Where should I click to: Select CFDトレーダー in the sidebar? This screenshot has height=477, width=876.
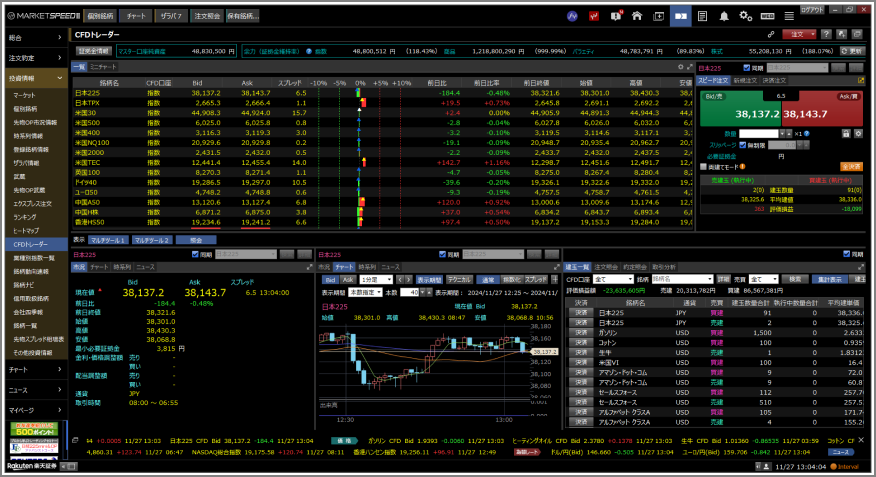pyautogui.click(x=37, y=244)
